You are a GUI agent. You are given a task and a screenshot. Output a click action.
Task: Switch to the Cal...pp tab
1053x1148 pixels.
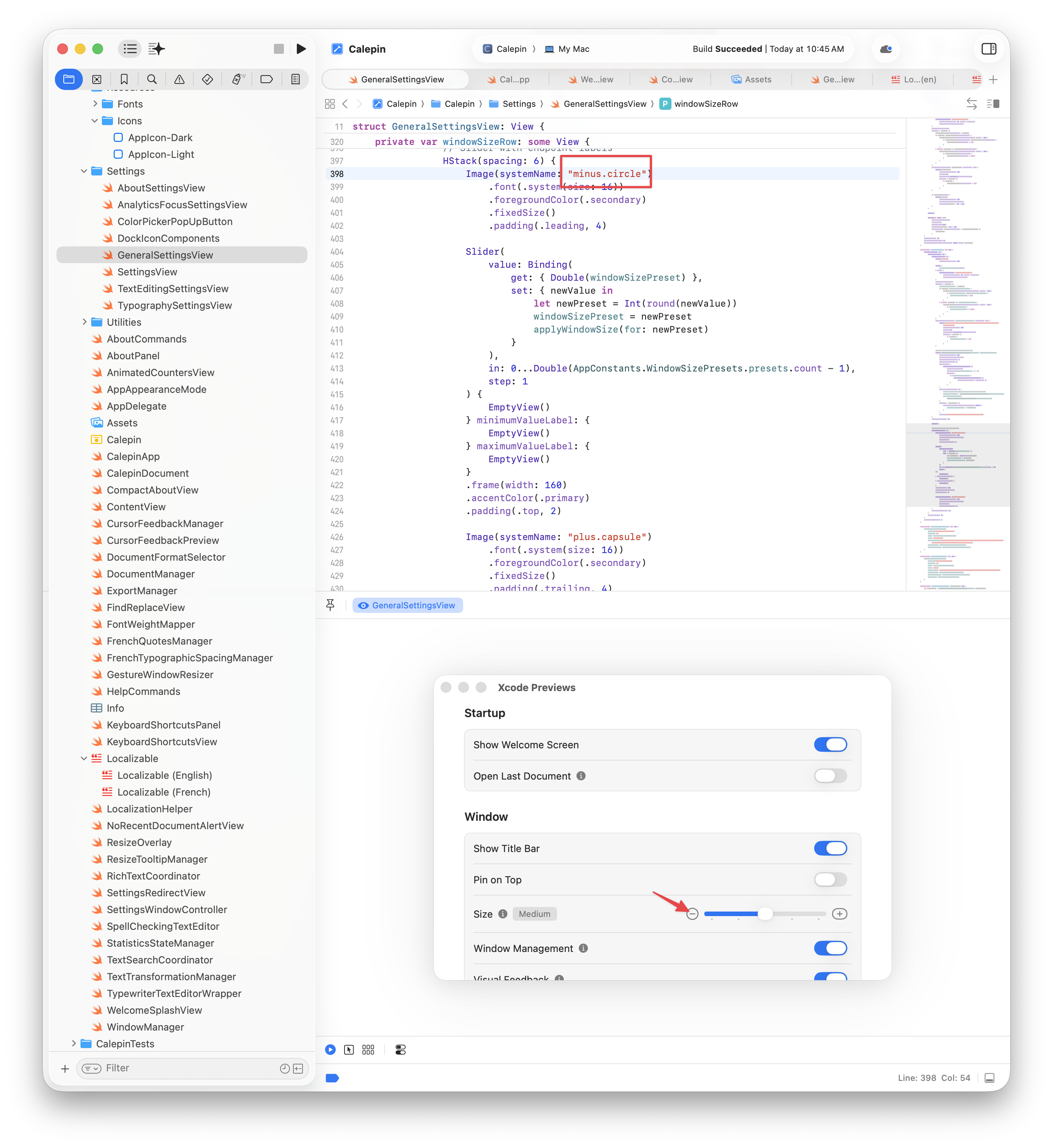tap(508, 79)
